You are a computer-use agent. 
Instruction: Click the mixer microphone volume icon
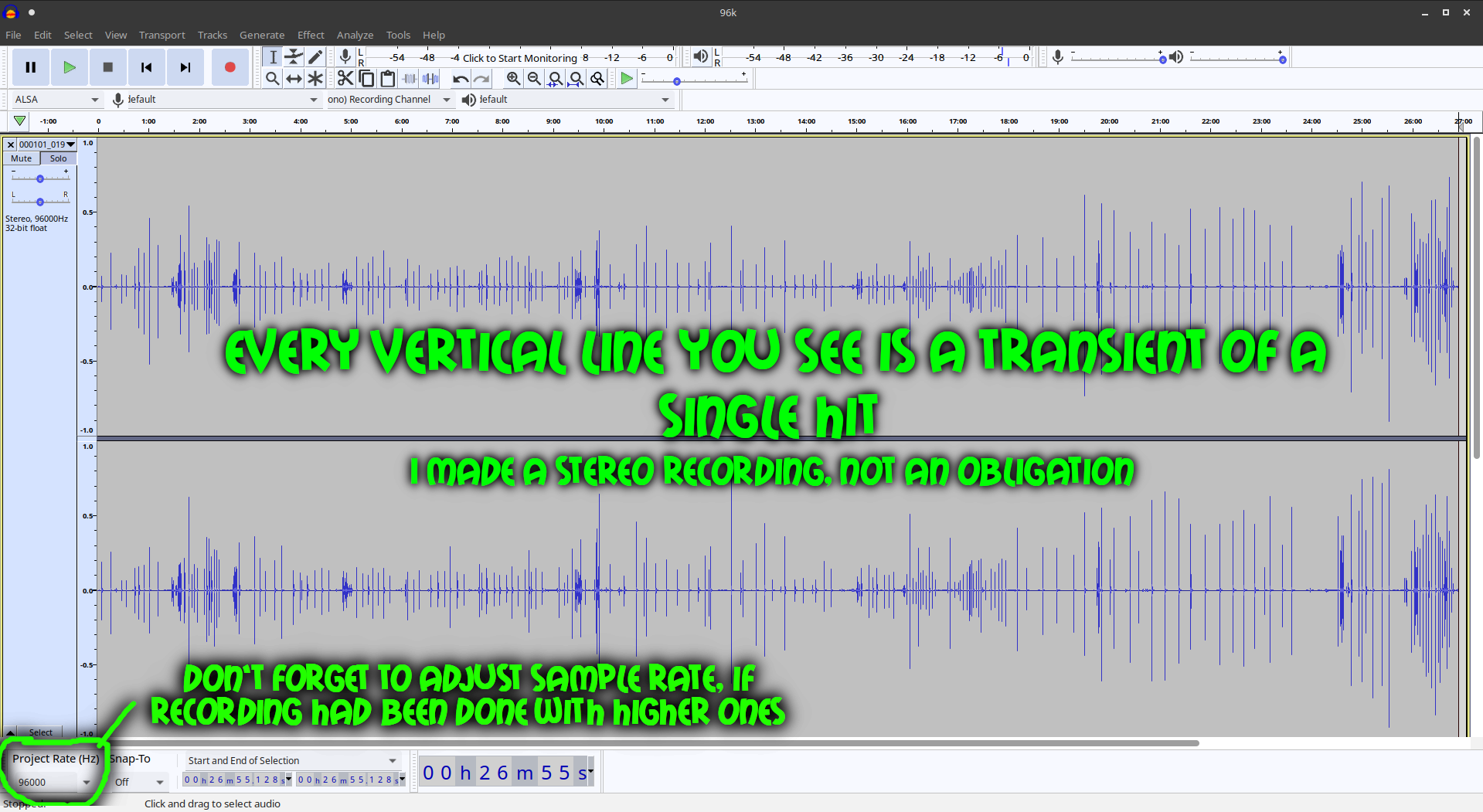click(1058, 56)
